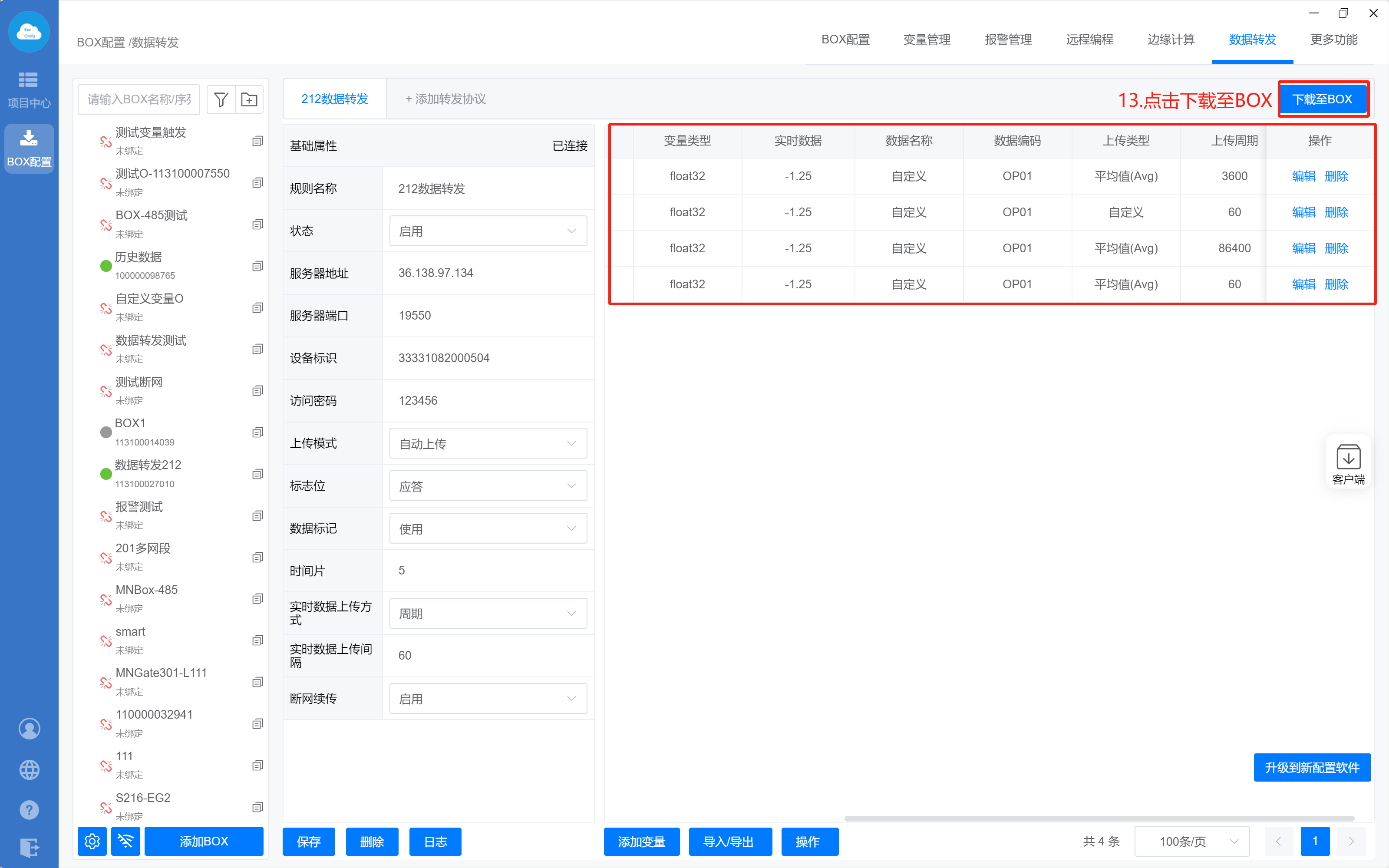The width and height of the screenshot is (1389, 868).
Task: Click the 下载至BOX button
Action: pyautogui.click(x=1322, y=99)
